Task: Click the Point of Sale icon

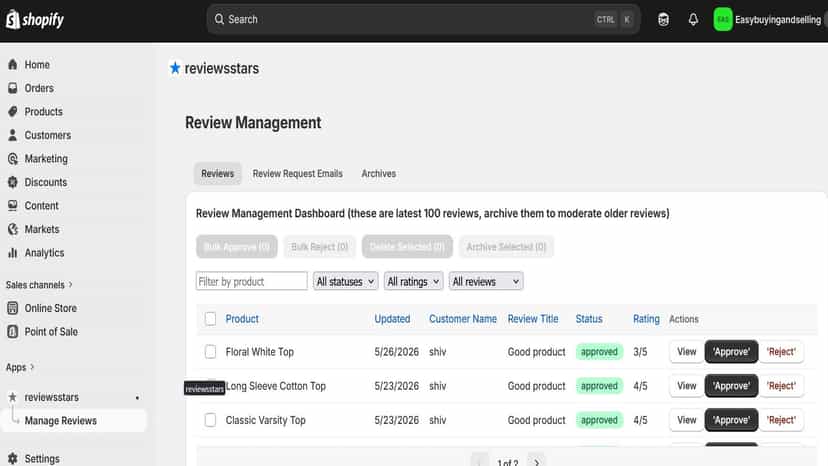Action: point(13,332)
